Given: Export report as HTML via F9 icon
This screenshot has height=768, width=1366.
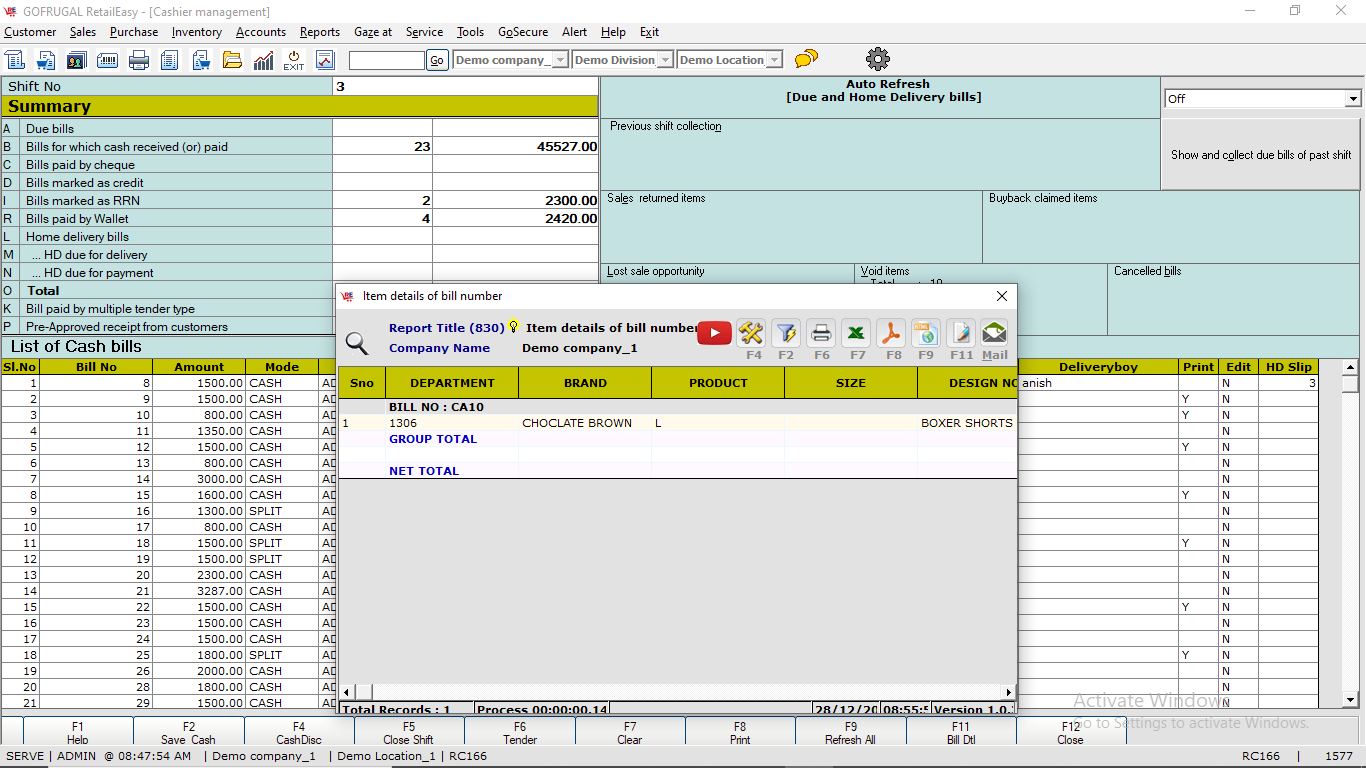Looking at the screenshot, I should [x=926, y=333].
